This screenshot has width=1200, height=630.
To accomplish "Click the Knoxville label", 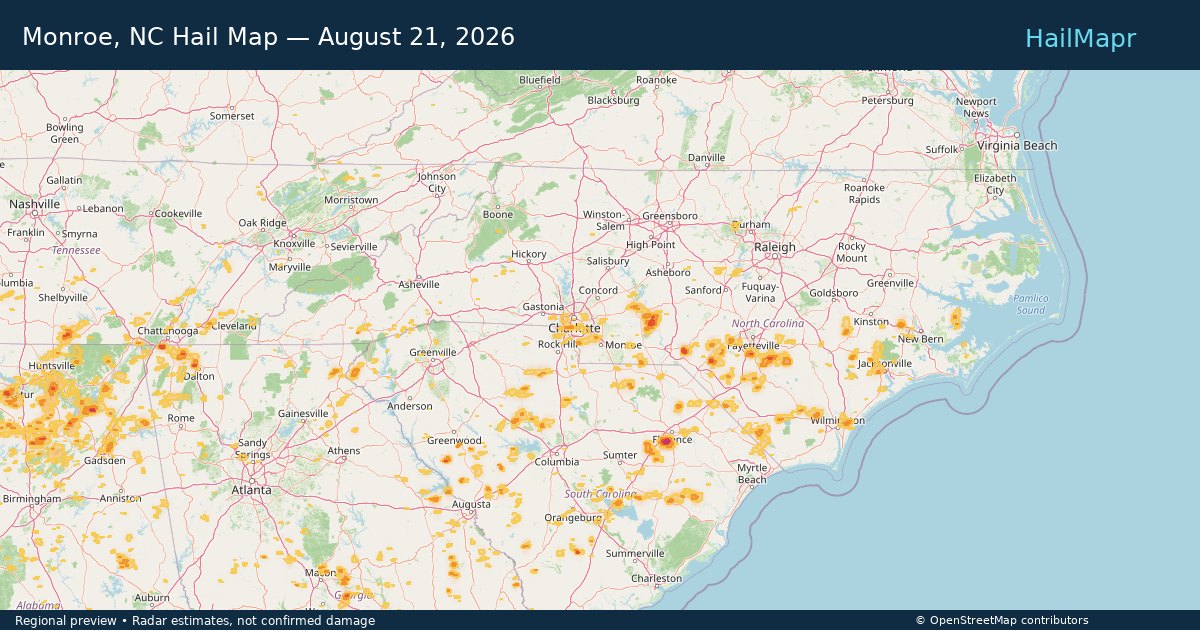I will pos(294,244).
